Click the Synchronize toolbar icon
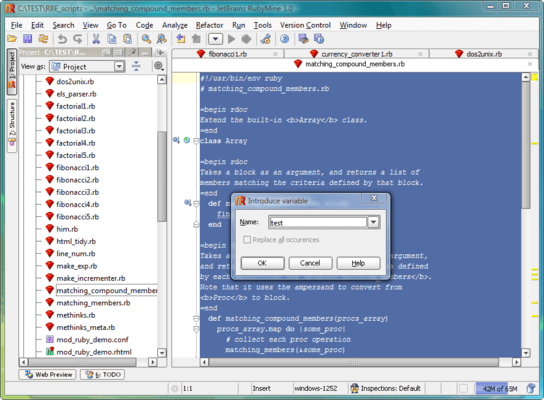 [x=43, y=39]
